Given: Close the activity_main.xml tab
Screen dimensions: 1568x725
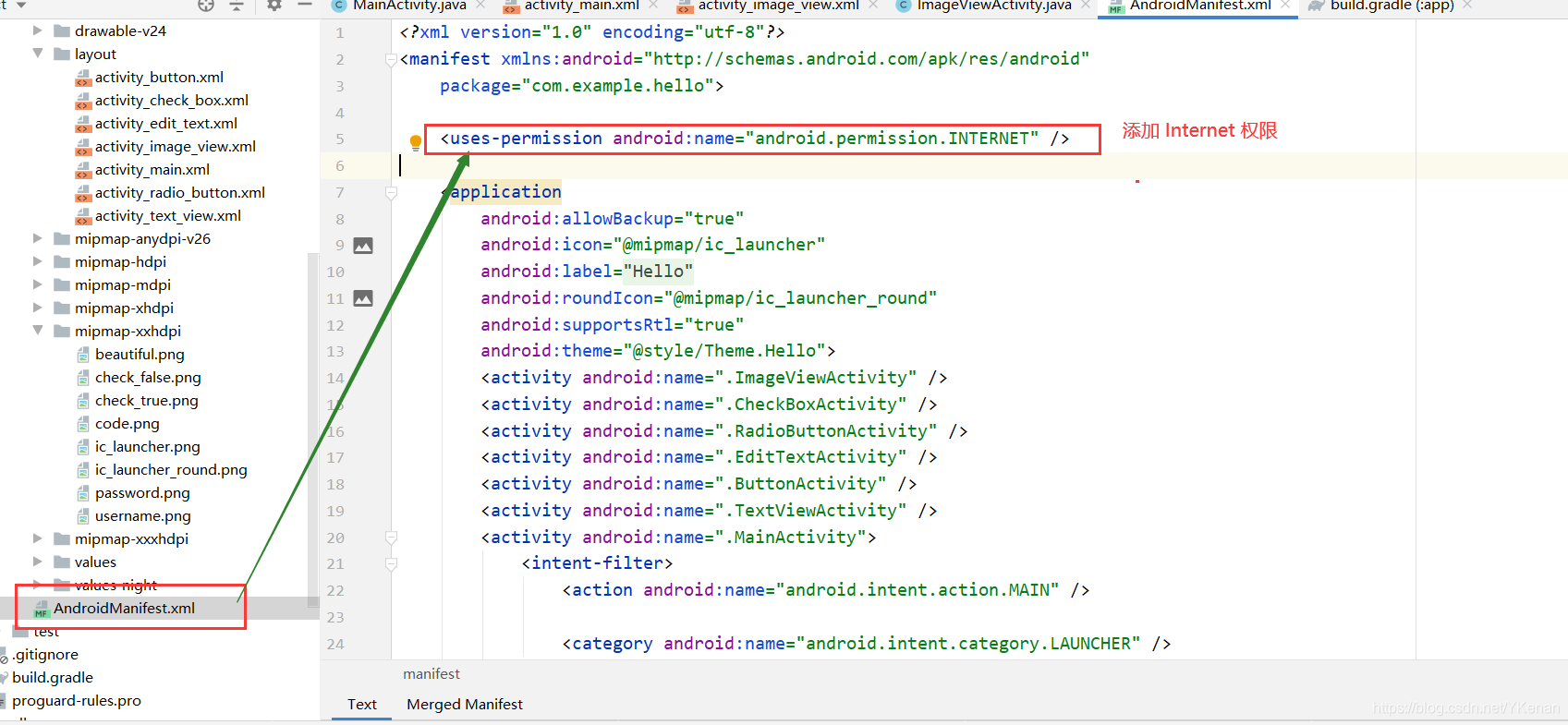Looking at the screenshot, I should 652,5.
